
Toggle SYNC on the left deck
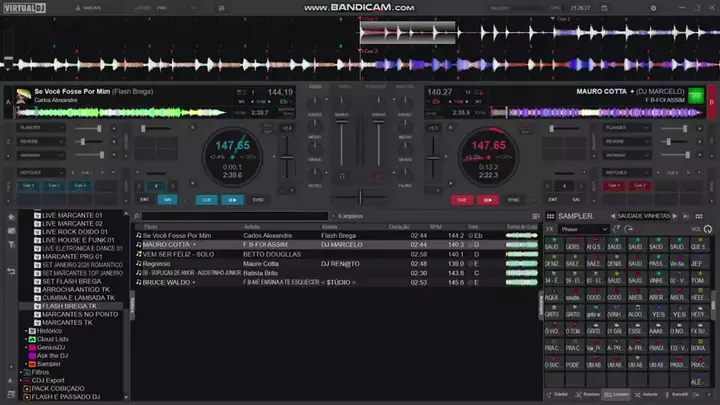[x=258, y=199]
